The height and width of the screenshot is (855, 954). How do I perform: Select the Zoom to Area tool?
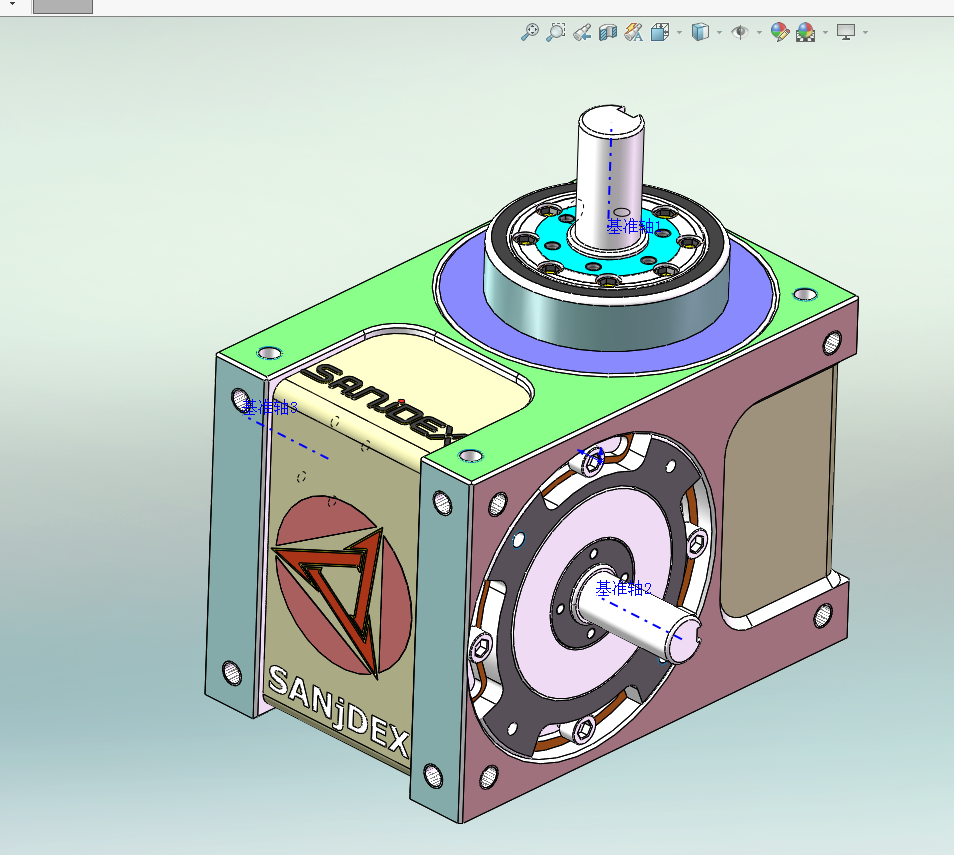(555, 32)
